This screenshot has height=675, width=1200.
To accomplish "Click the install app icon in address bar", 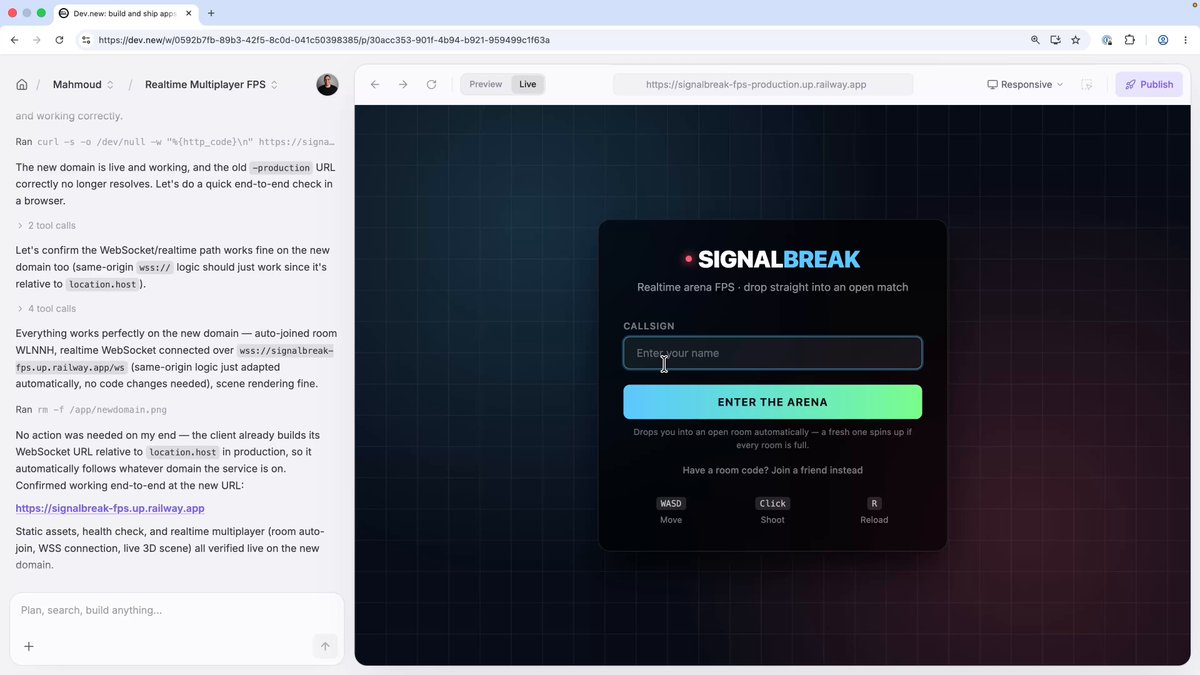I will (1055, 40).
